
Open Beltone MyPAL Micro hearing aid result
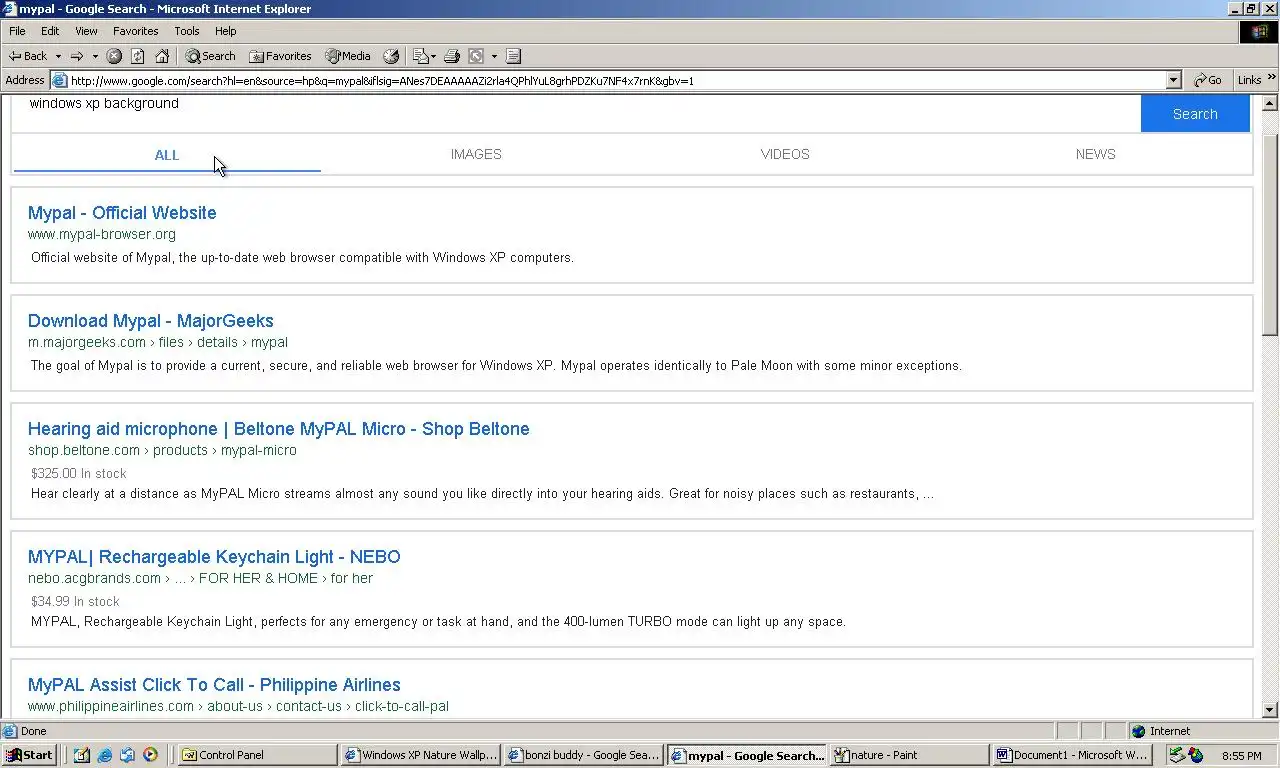(279, 429)
